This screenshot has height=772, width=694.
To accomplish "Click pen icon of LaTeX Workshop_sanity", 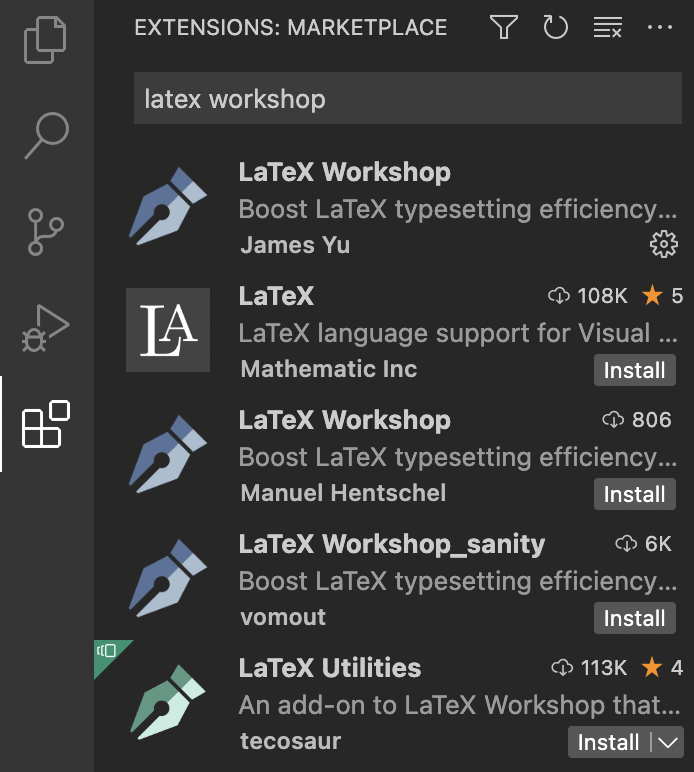I will point(168,578).
